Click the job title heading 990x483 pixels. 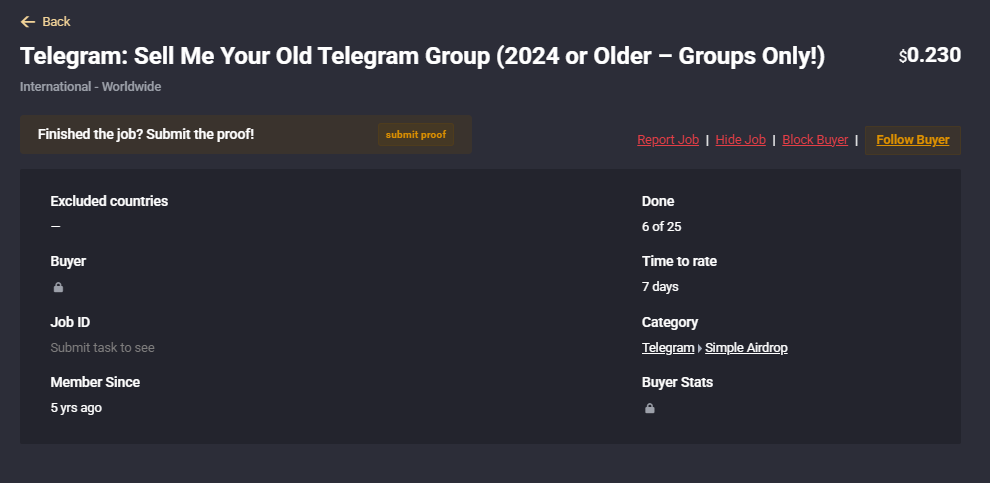tap(422, 56)
